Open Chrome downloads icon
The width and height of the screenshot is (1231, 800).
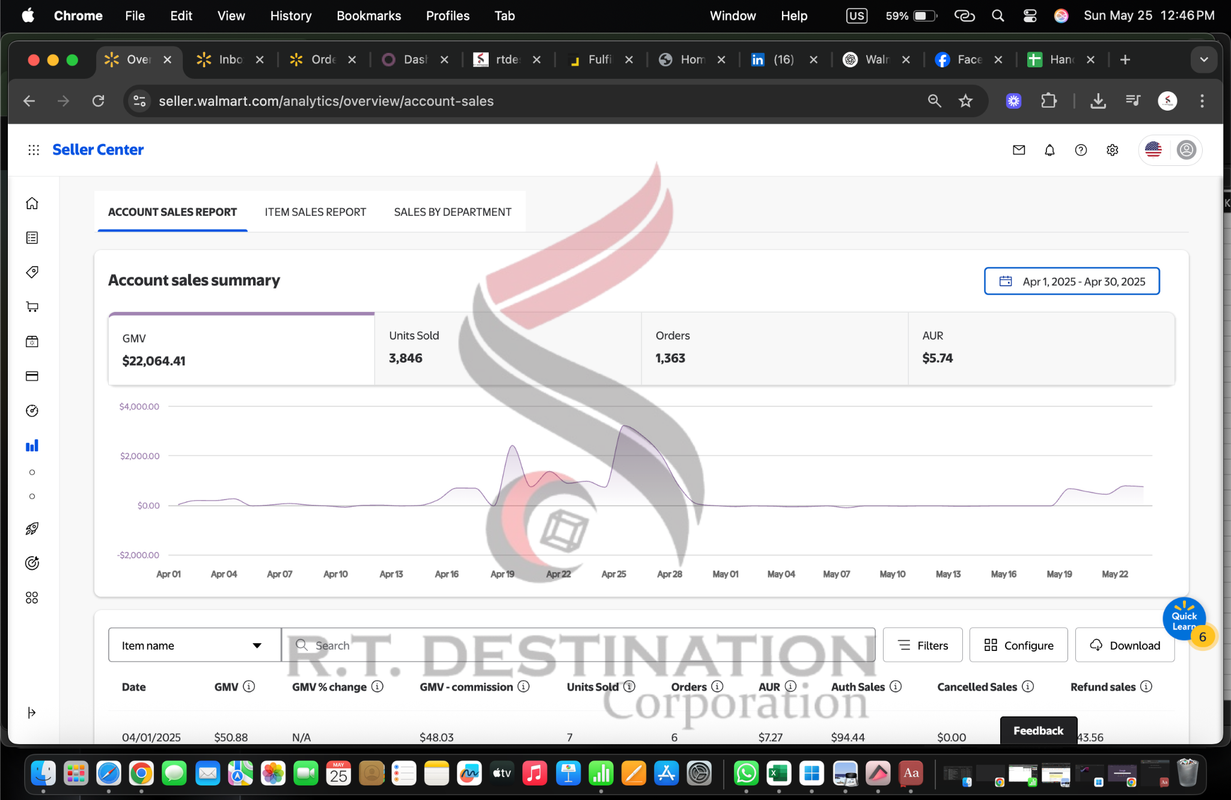[x=1098, y=101]
